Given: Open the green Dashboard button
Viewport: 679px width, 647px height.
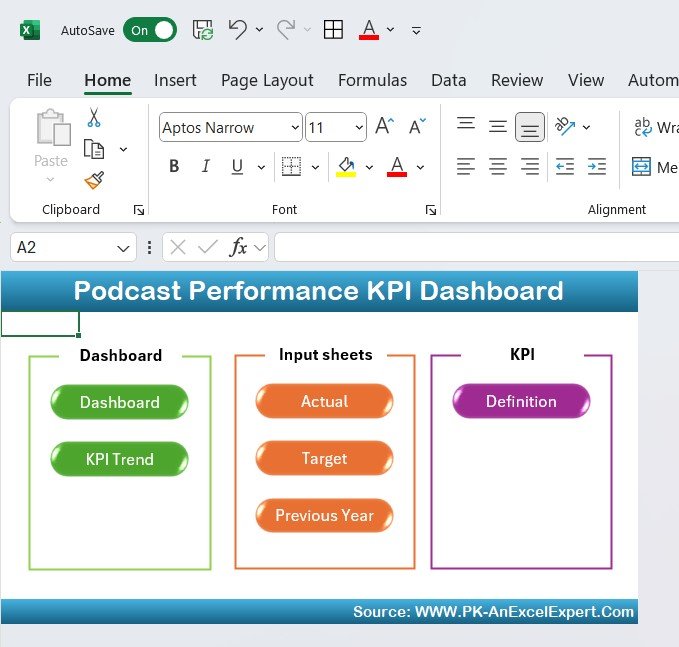Looking at the screenshot, I should pos(120,402).
